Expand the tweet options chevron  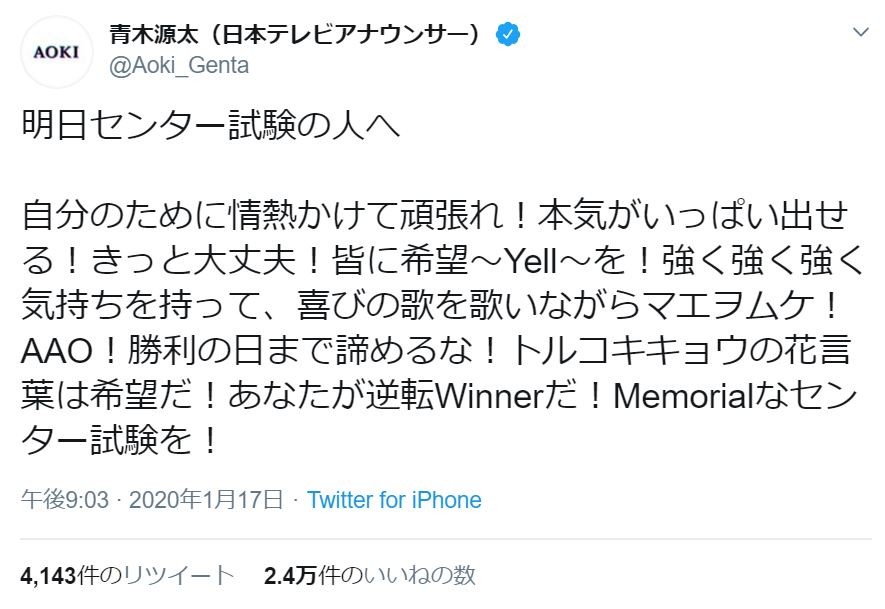pyautogui.click(x=859, y=33)
